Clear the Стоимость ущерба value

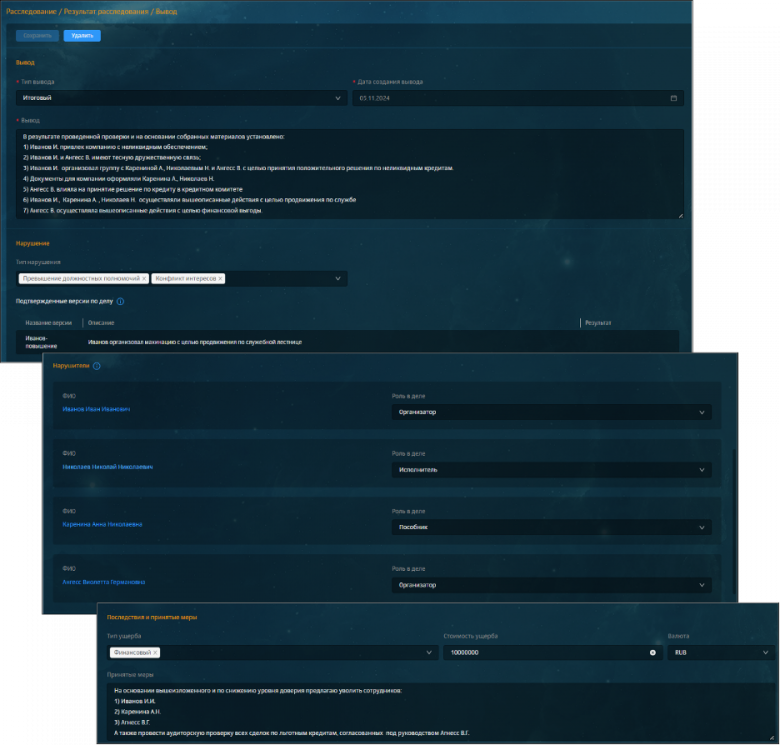652,652
